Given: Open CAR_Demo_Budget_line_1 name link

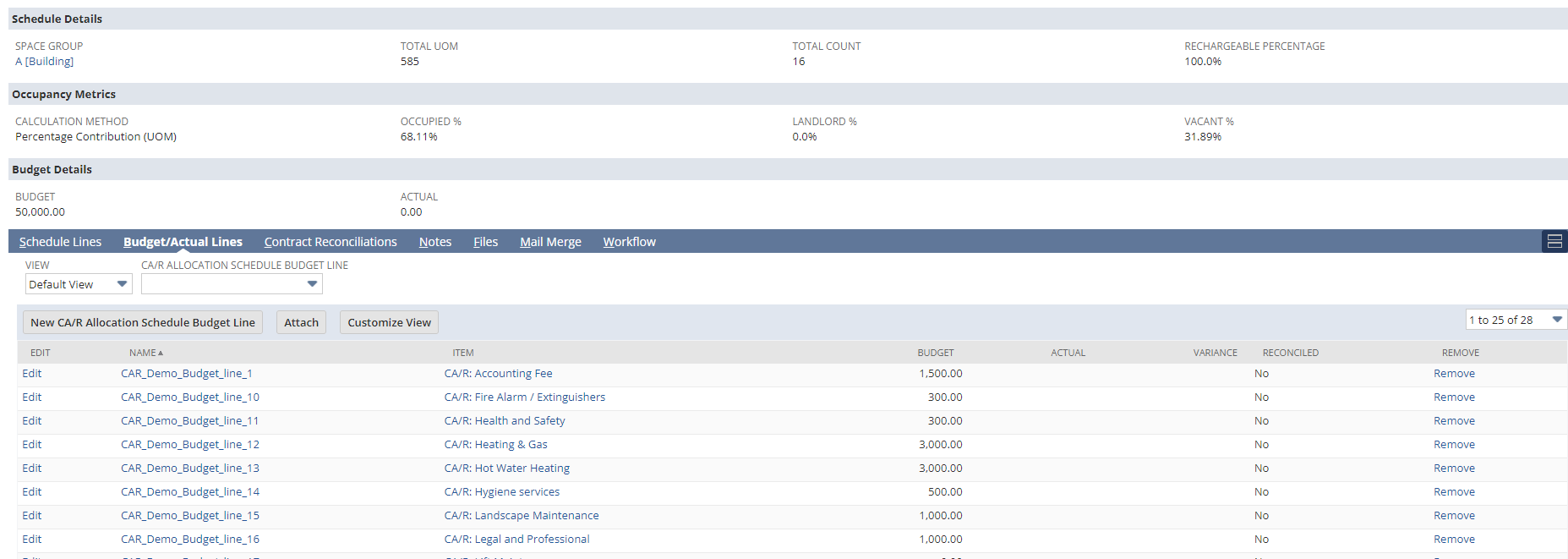Looking at the screenshot, I should (187, 373).
